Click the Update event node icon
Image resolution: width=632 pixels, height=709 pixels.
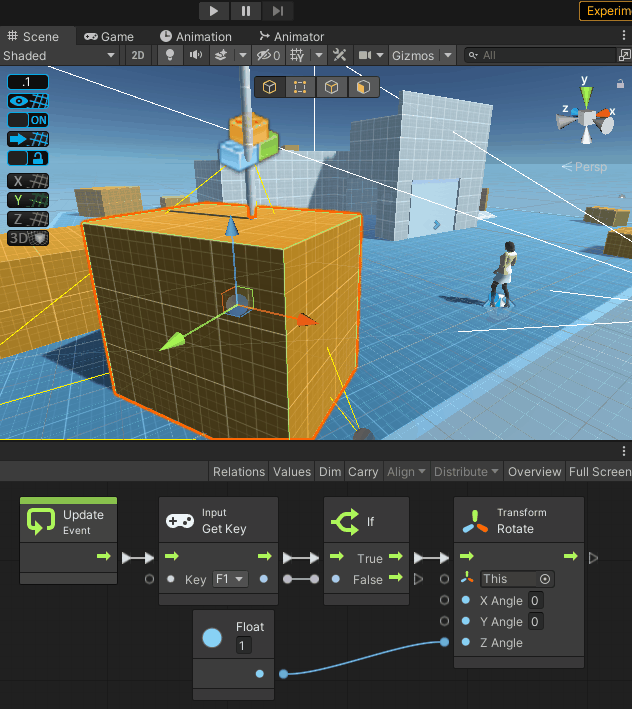pyautogui.click(x=41, y=521)
